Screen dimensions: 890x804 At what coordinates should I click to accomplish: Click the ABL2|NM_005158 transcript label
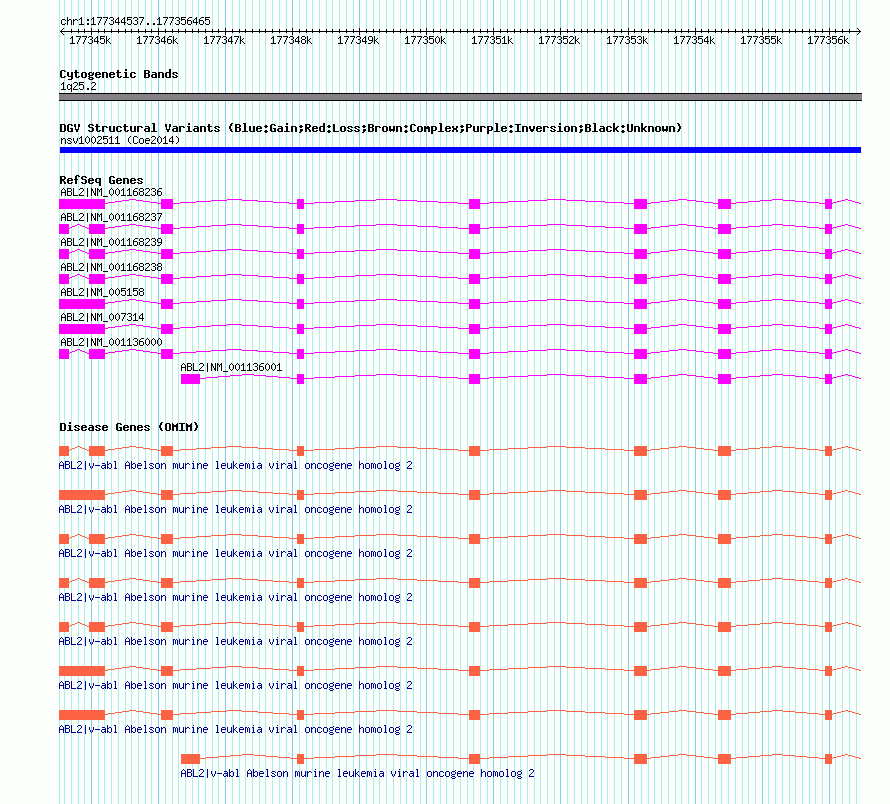102,292
